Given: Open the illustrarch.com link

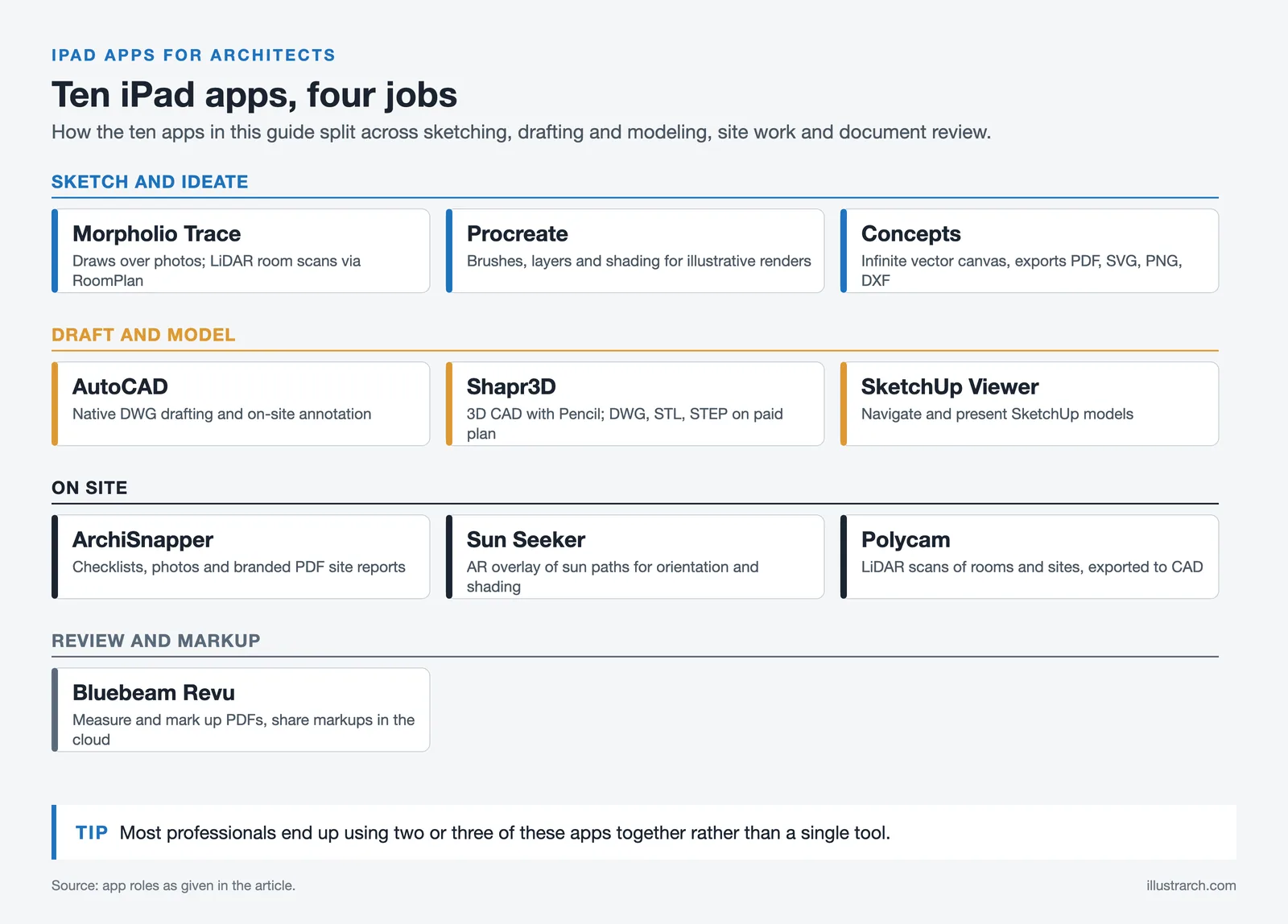Looking at the screenshot, I should 1191,885.
